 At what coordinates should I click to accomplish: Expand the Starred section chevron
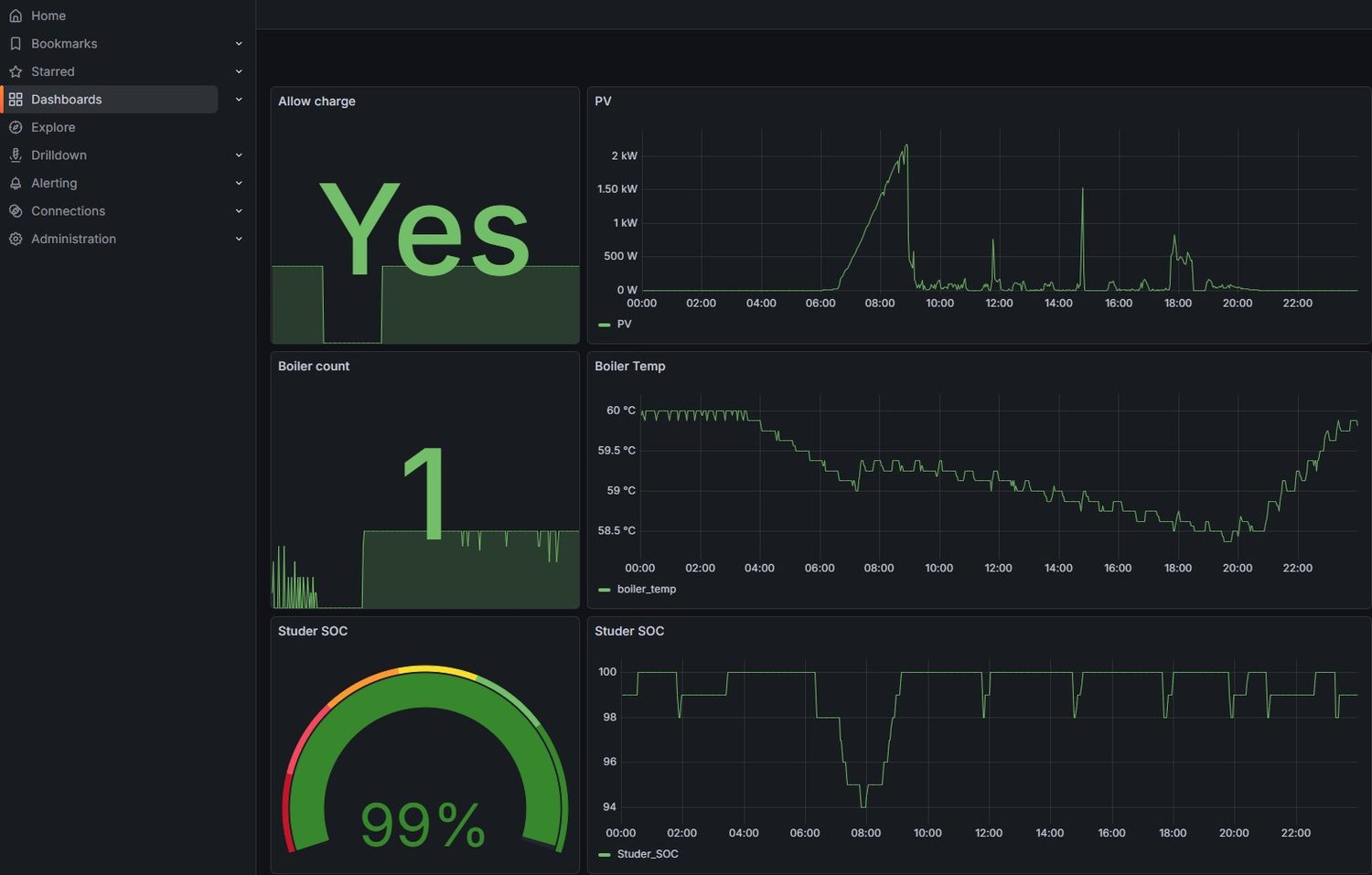pos(239,71)
